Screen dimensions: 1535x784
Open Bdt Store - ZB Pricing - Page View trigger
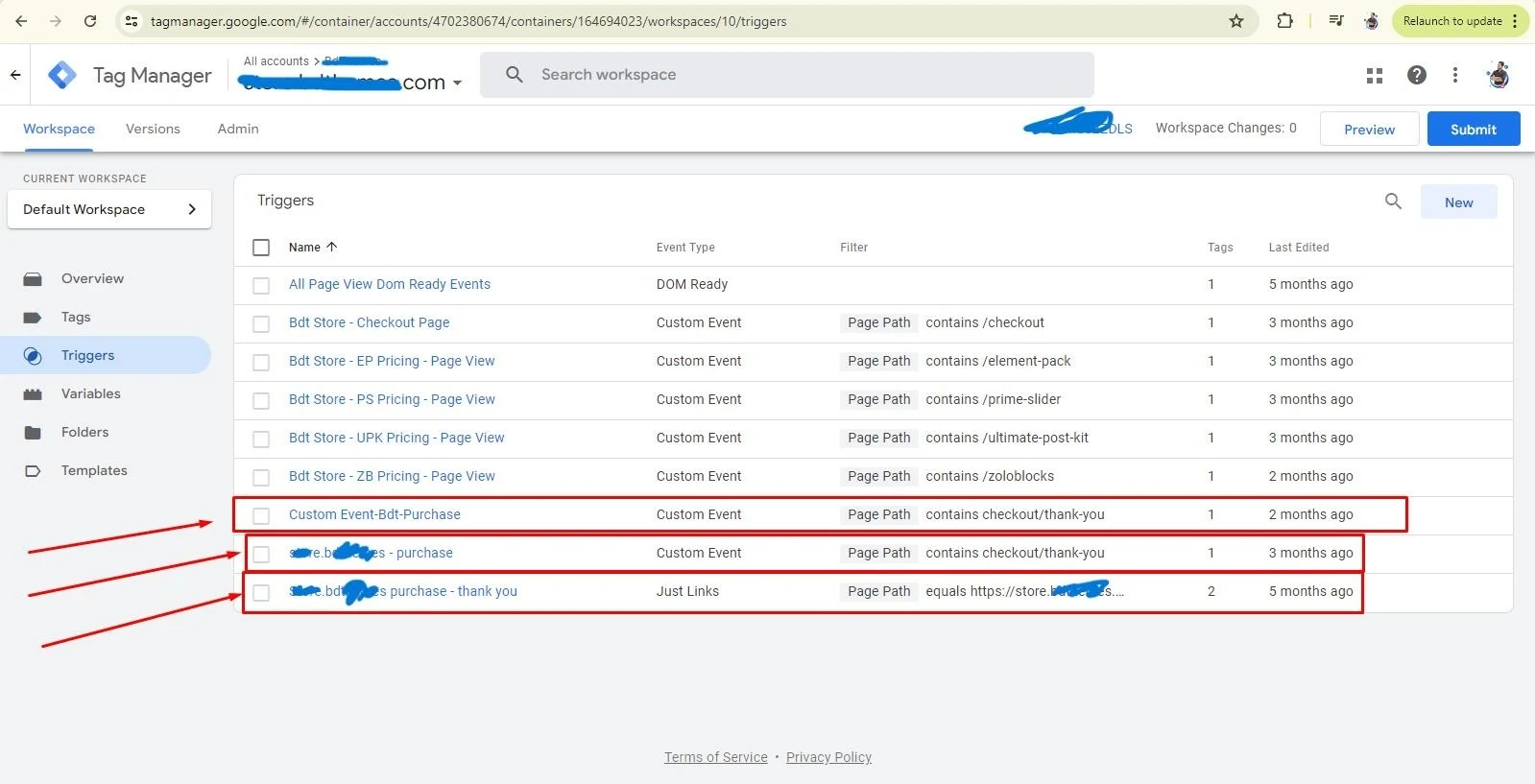click(x=392, y=476)
